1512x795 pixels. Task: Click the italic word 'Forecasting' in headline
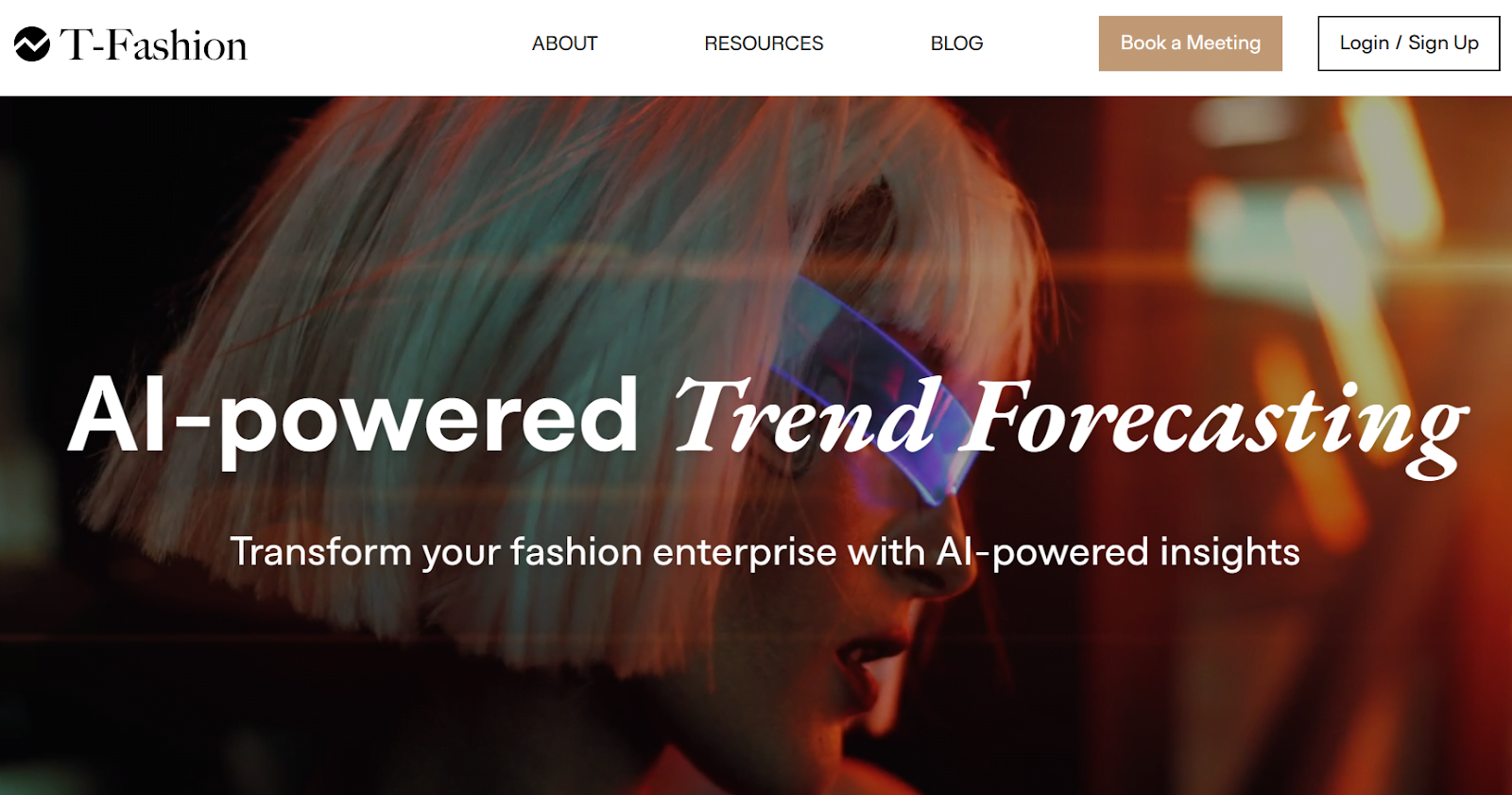click(x=1214, y=423)
